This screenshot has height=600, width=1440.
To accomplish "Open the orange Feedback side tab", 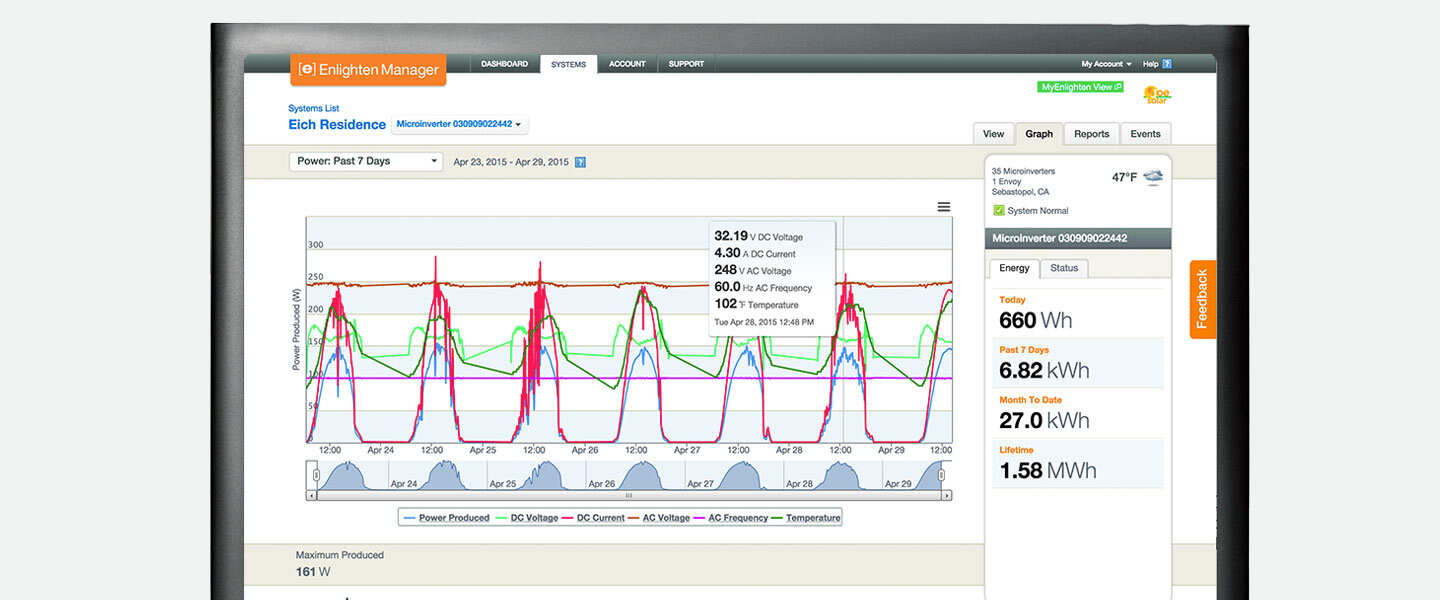I will pos(1202,299).
